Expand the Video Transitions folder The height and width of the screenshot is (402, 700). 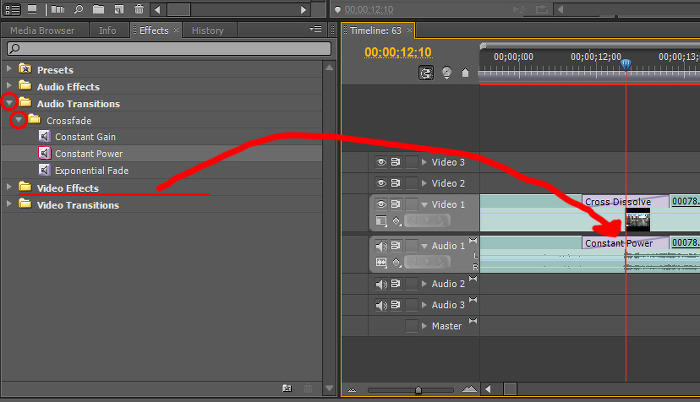pos(9,204)
